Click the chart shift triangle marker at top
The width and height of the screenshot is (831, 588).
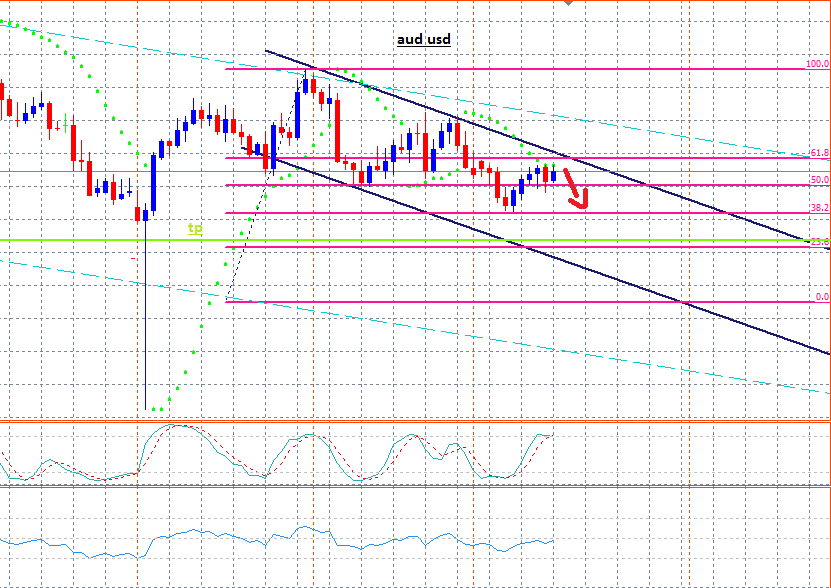tap(568, 3)
